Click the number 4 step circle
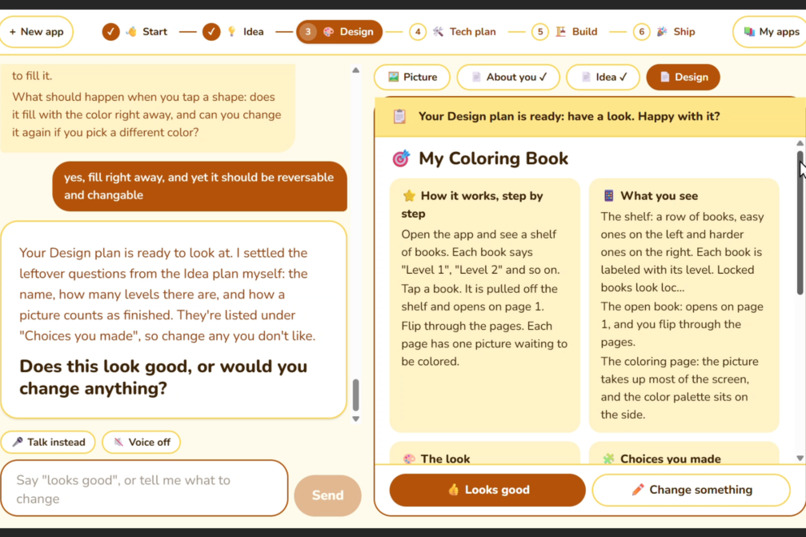806x537 pixels. [x=417, y=32]
